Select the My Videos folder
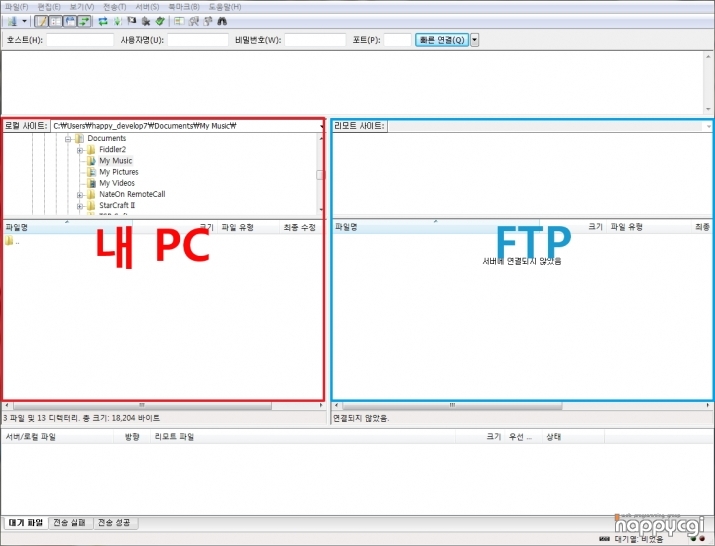715x546 pixels. [117, 183]
